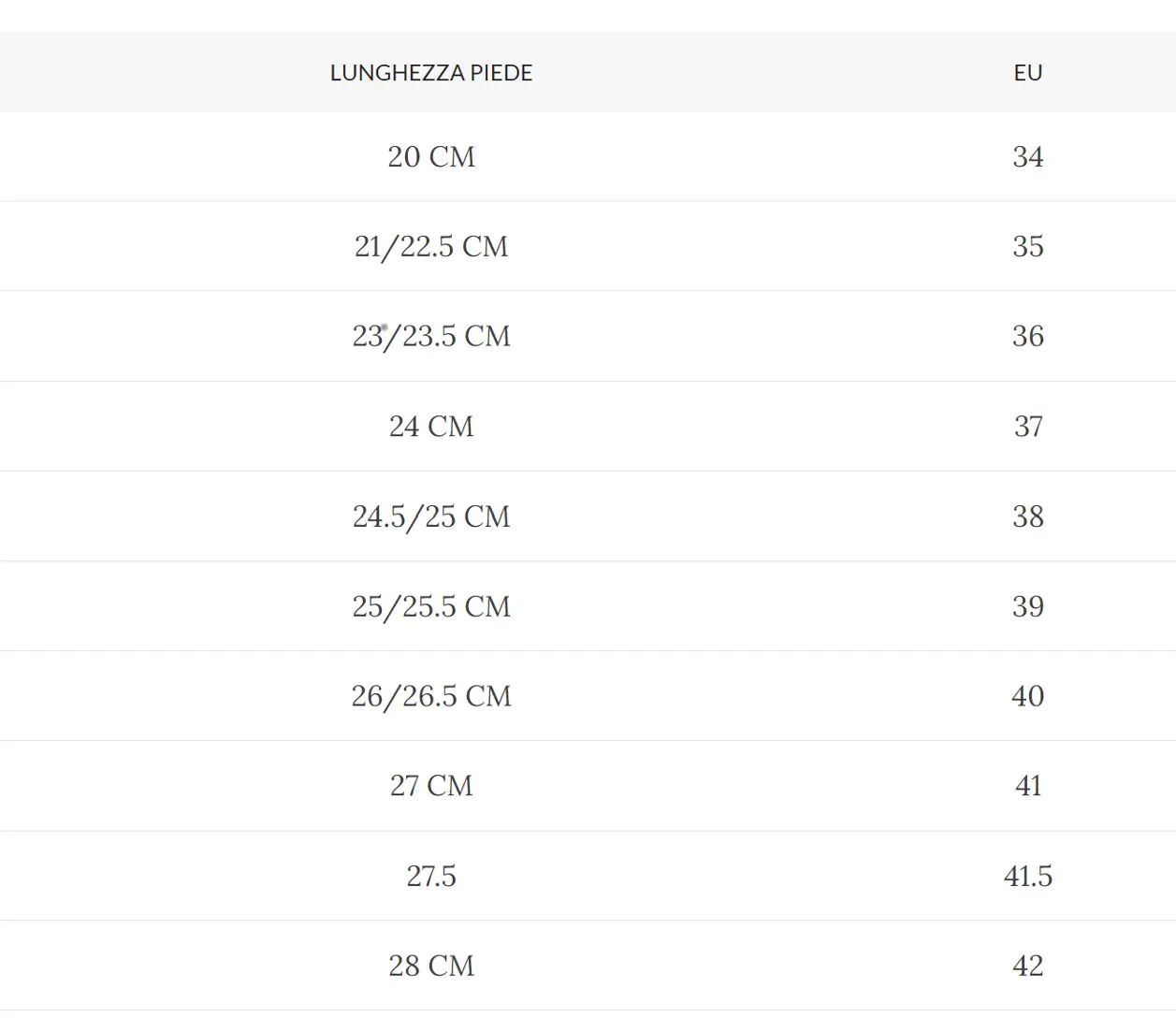Select EU size 34 cell

tap(1027, 156)
